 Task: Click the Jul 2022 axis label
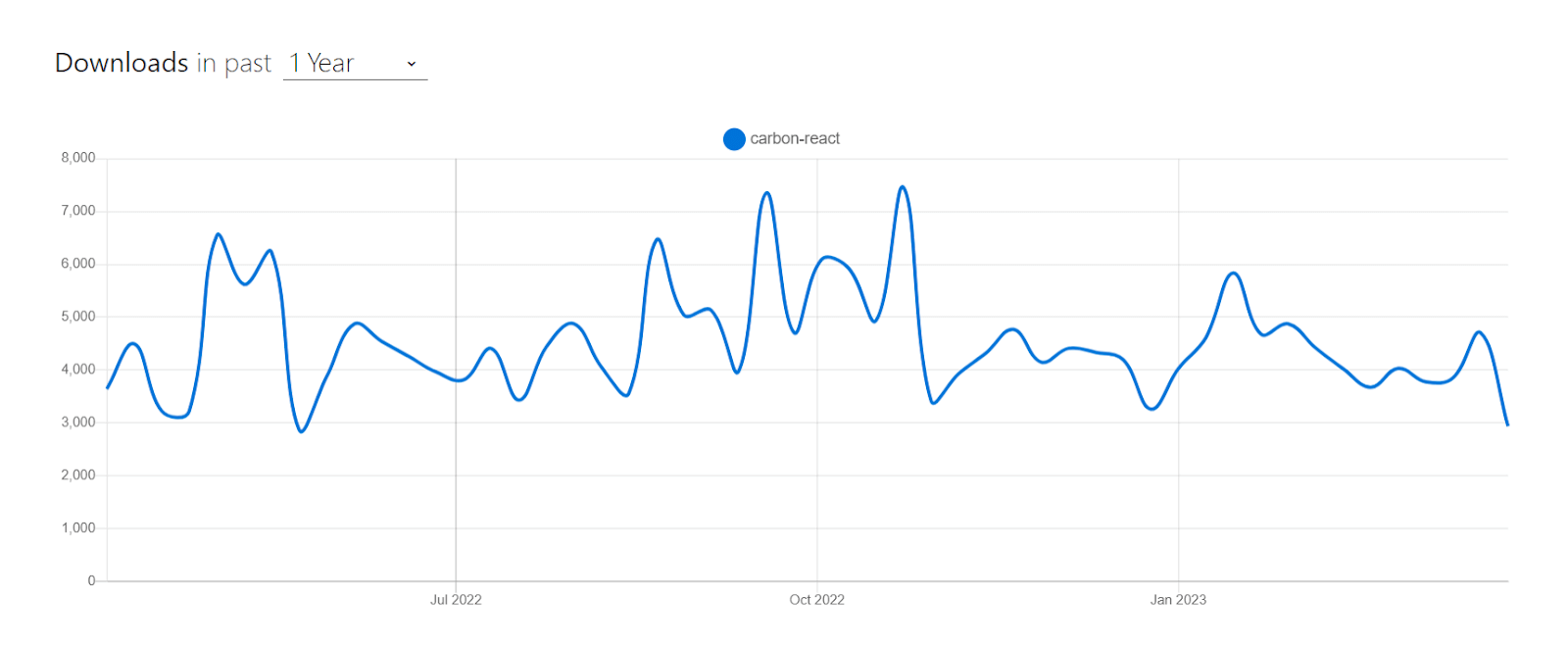click(x=457, y=599)
